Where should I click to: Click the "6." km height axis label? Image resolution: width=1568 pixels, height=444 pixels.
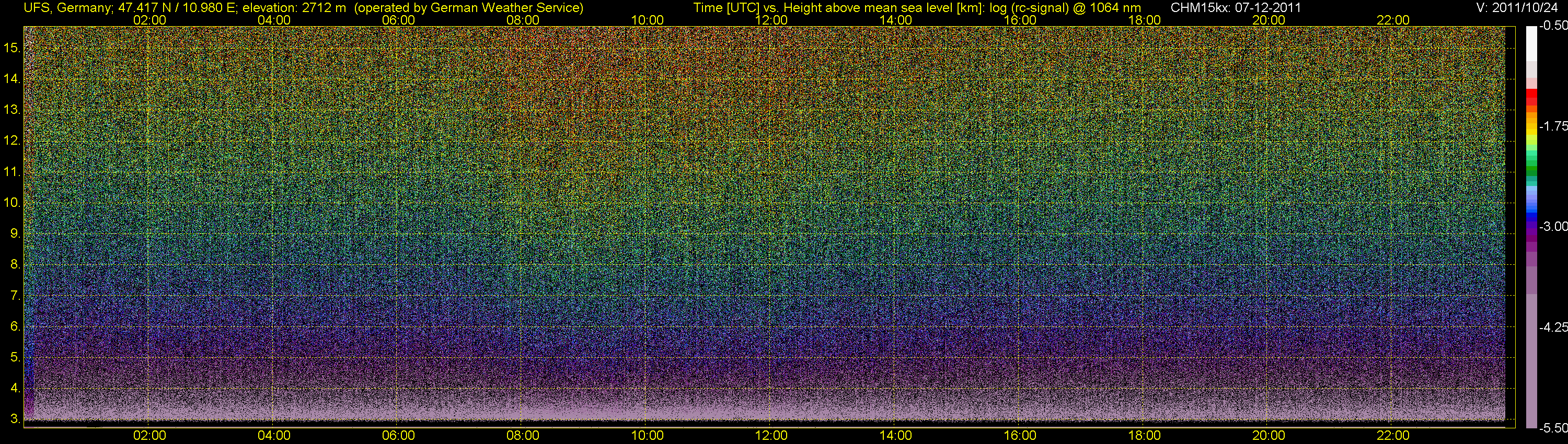coord(15,326)
